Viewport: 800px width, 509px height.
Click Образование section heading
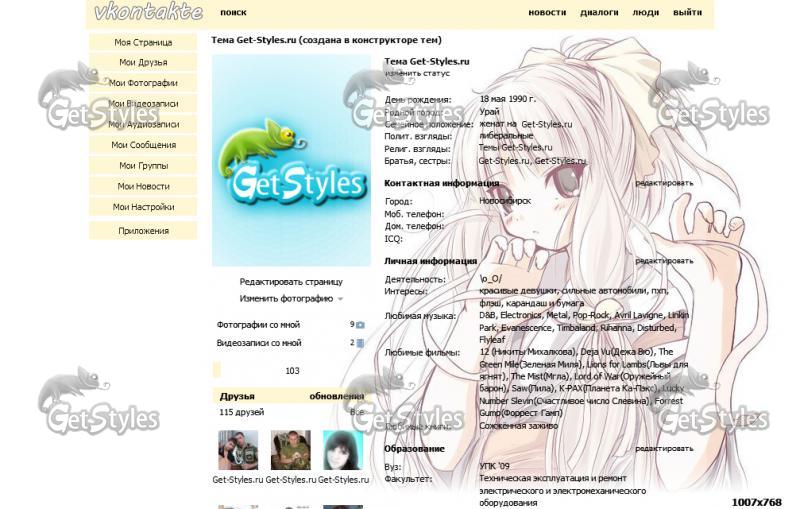(x=414, y=449)
